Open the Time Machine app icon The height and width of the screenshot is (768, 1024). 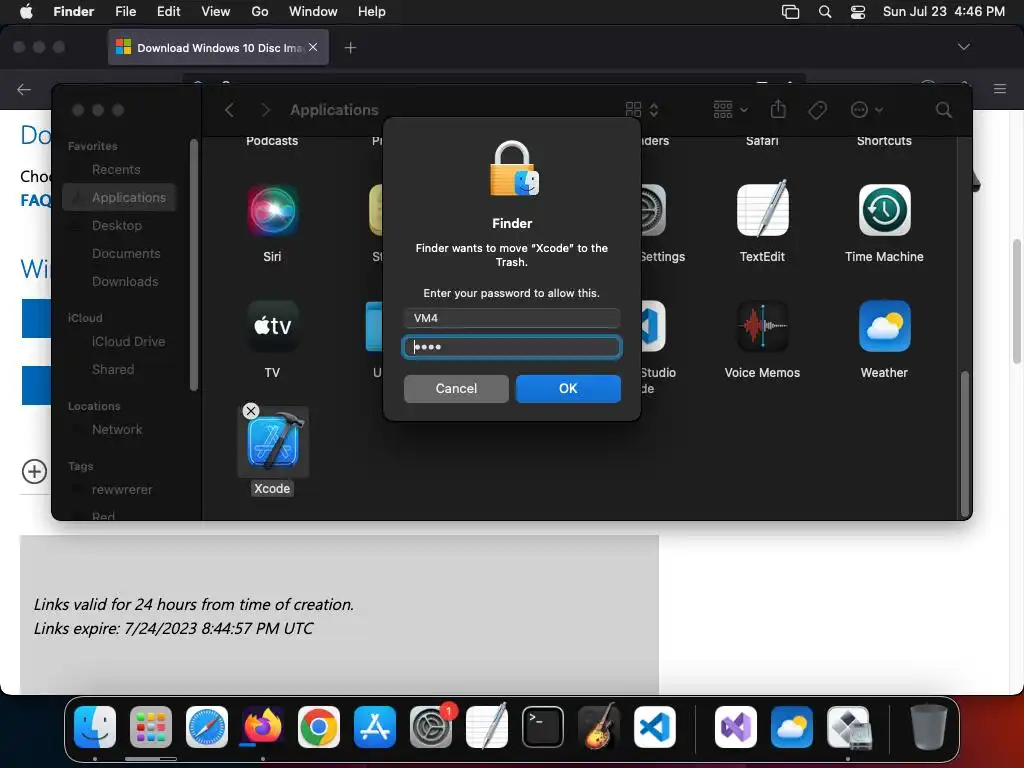tap(884, 210)
